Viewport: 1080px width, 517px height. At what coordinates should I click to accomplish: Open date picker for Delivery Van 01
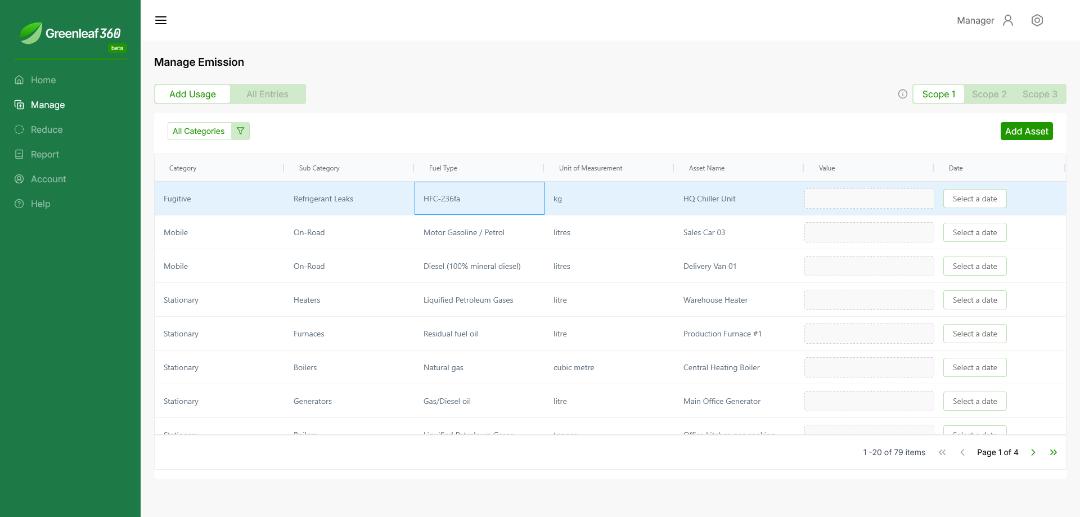coord(974,266)
